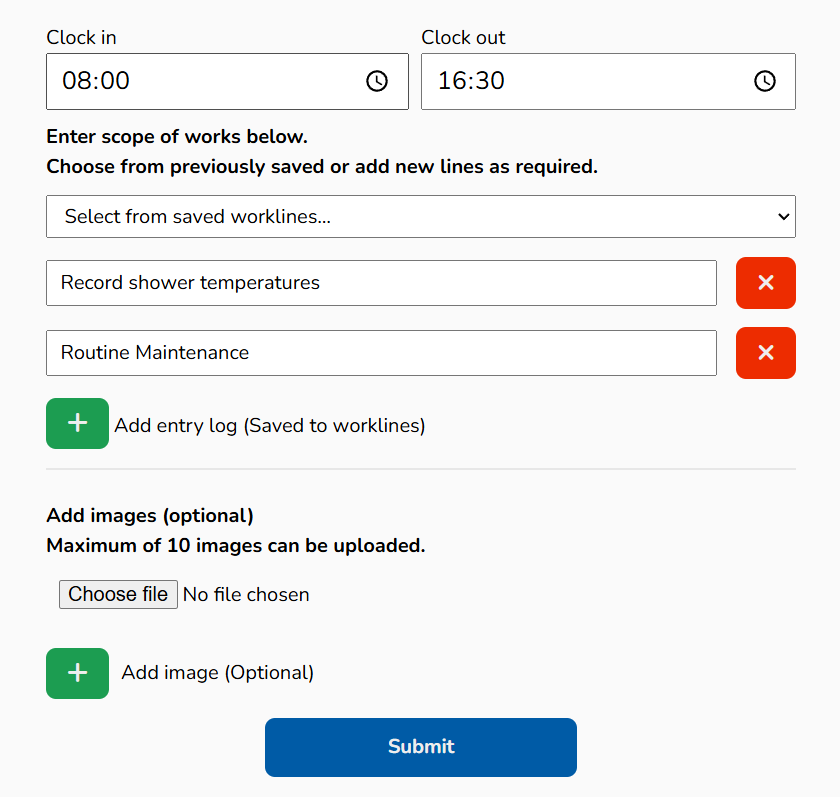
Task: Open the Clock out time picker icon
Action: [765, 81]
